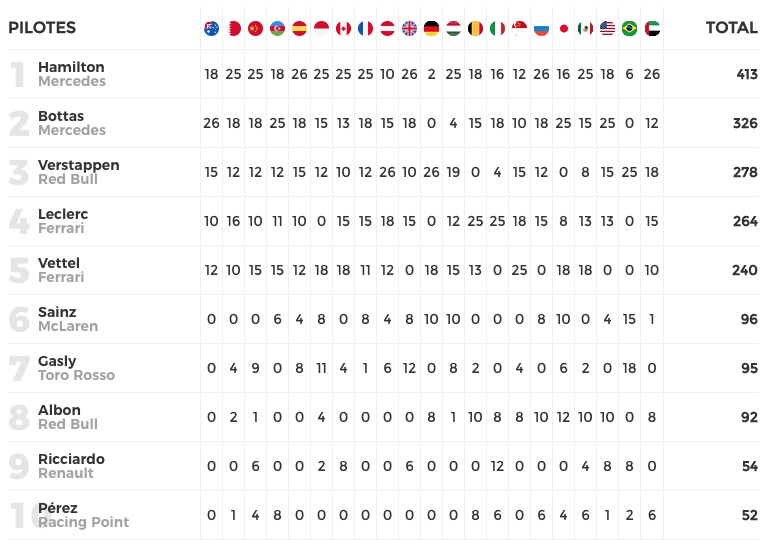
Task: Select the Italy flag icon
Action: (x=497, y=28)
